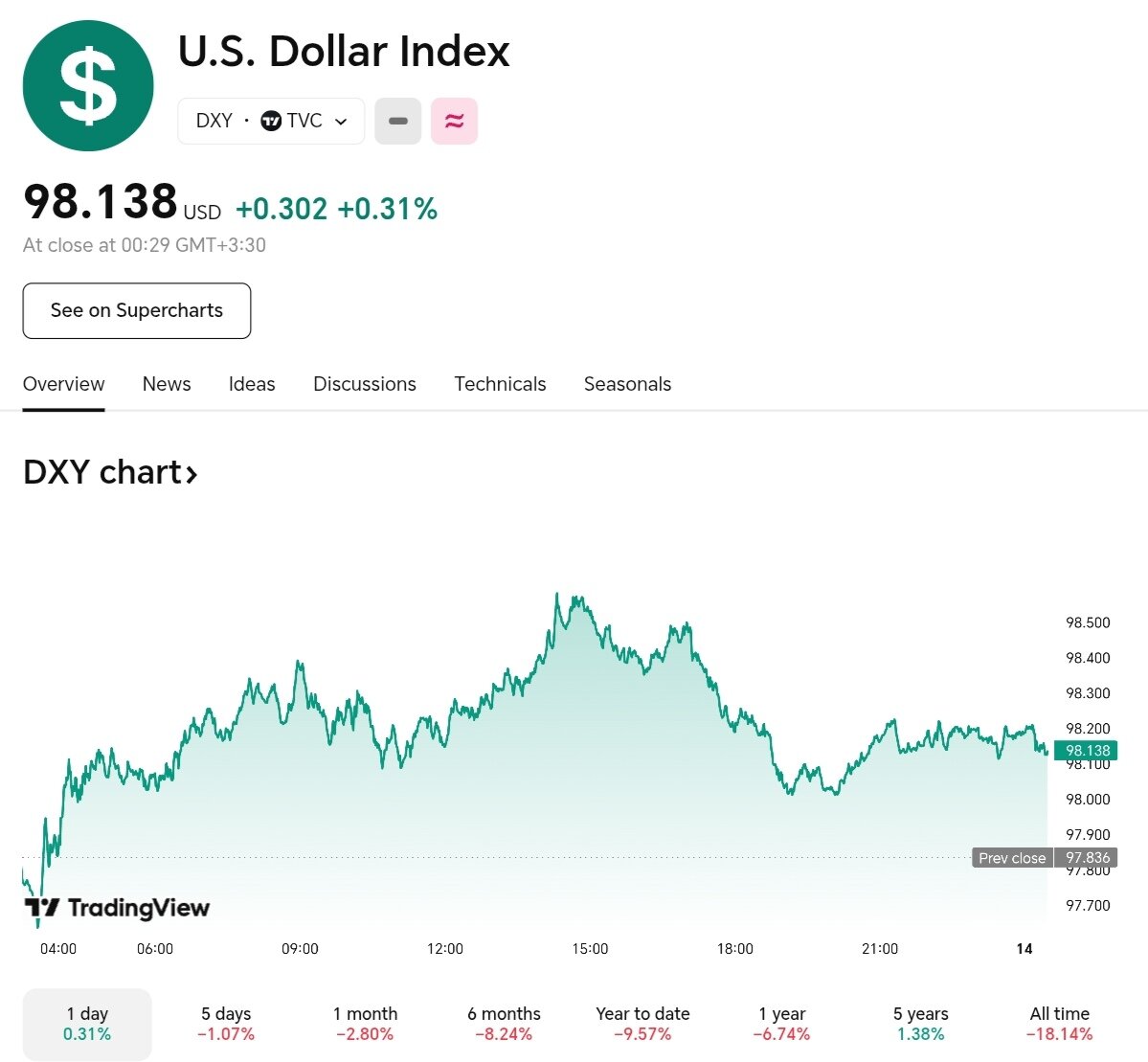Viewport: 1148px width, 1062px height.
Task: Show the All time range
Action: (x=1059, y=1024)
